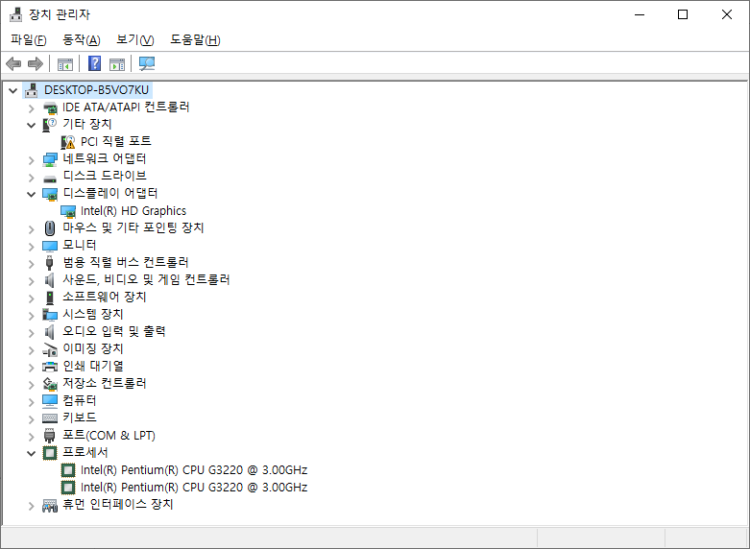
Task: Click the Intel(R) HD Graphics device icon
Action: [68, 211]
